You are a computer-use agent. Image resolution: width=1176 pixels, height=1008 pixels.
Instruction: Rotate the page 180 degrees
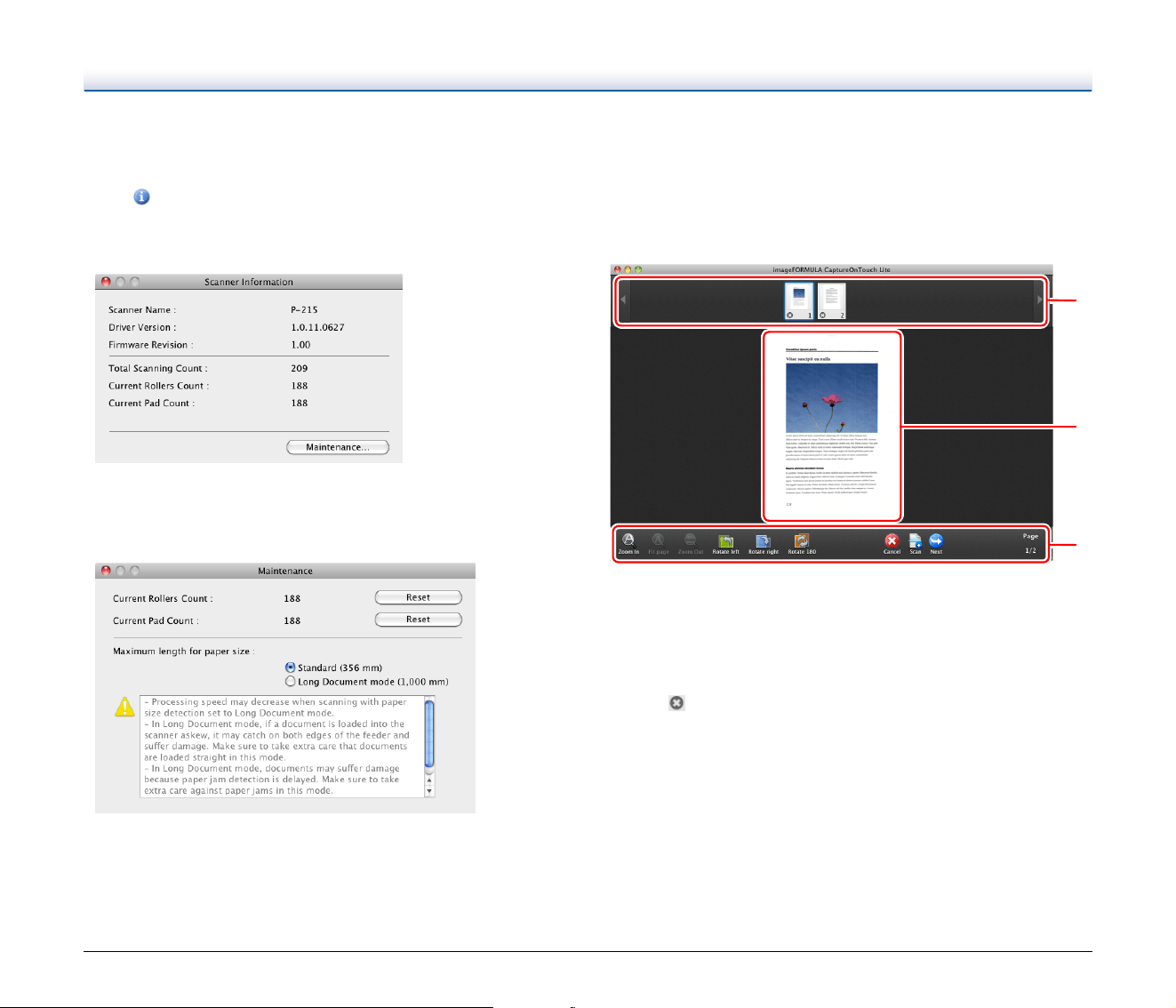pos(802,540)
